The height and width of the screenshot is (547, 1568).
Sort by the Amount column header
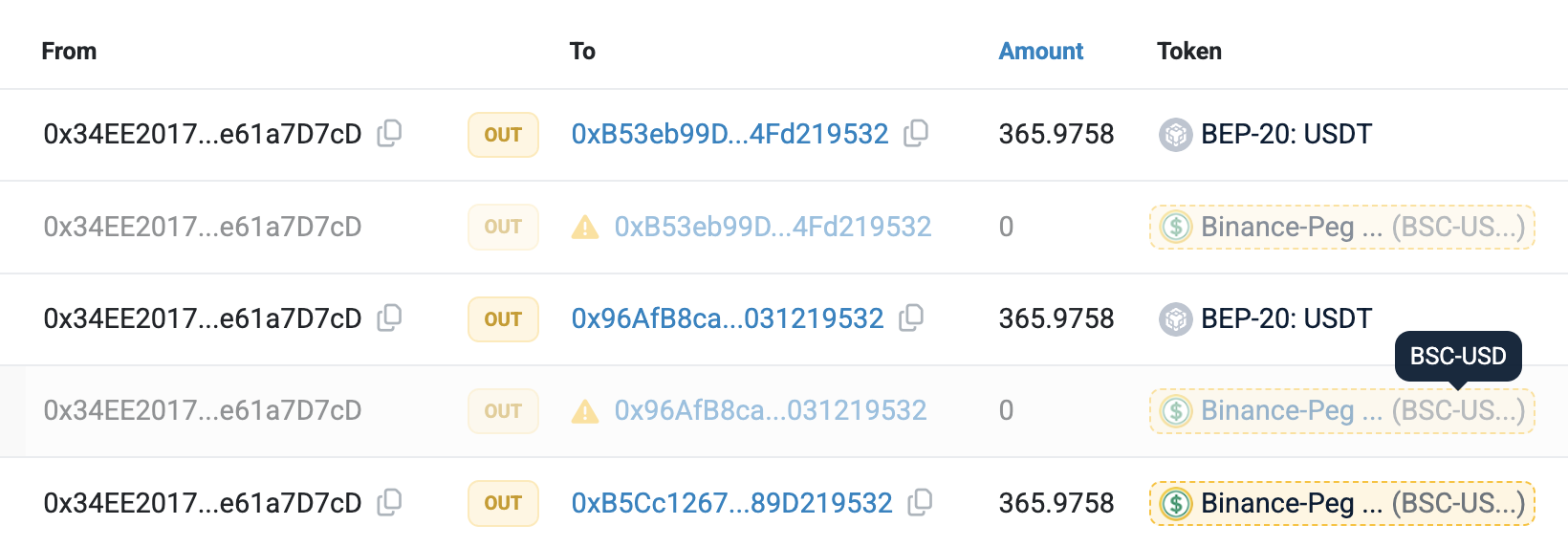coord(1040,52)
